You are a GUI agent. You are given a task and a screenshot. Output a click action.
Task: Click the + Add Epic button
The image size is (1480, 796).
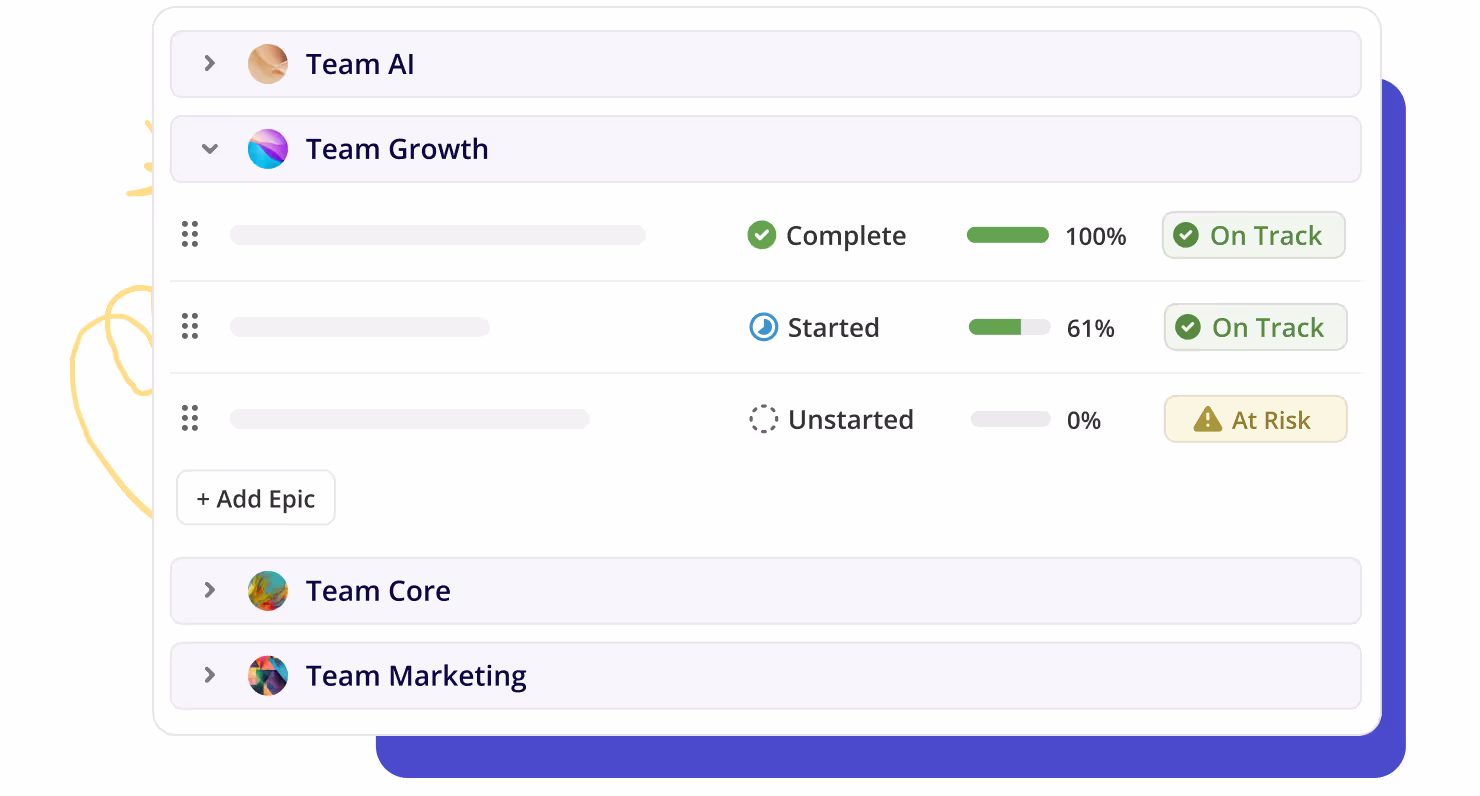[256, 498]
